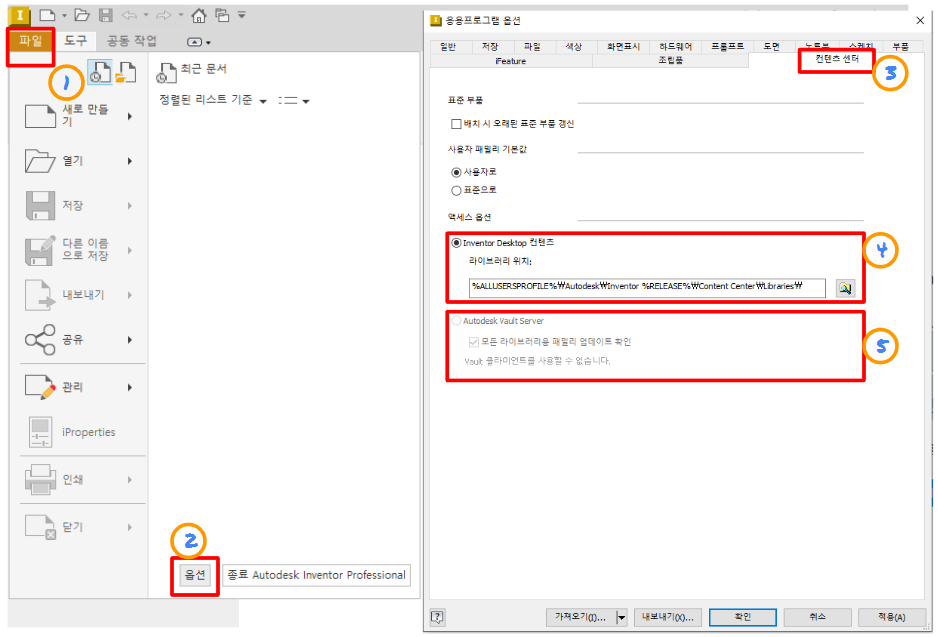Click the 가져오기 button
The image size is (938, 637).
(x=580, y=617)
